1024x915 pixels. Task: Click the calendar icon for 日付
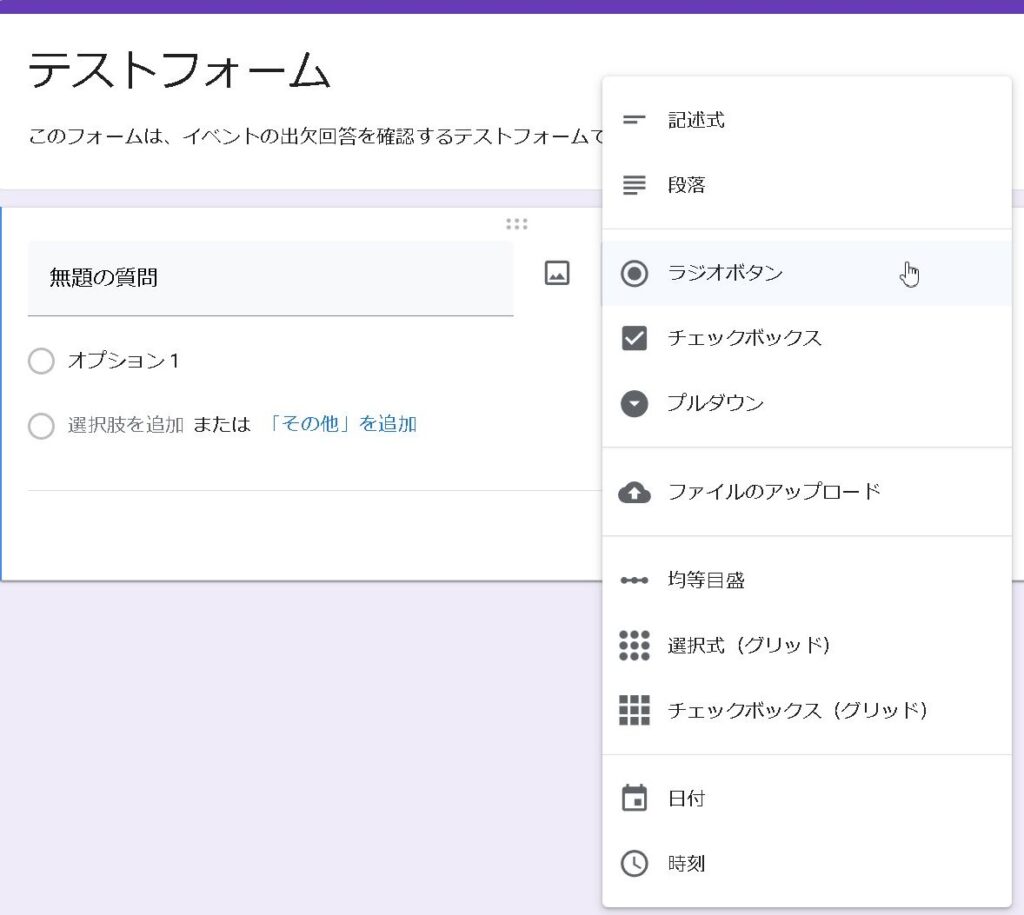[634, 798]
